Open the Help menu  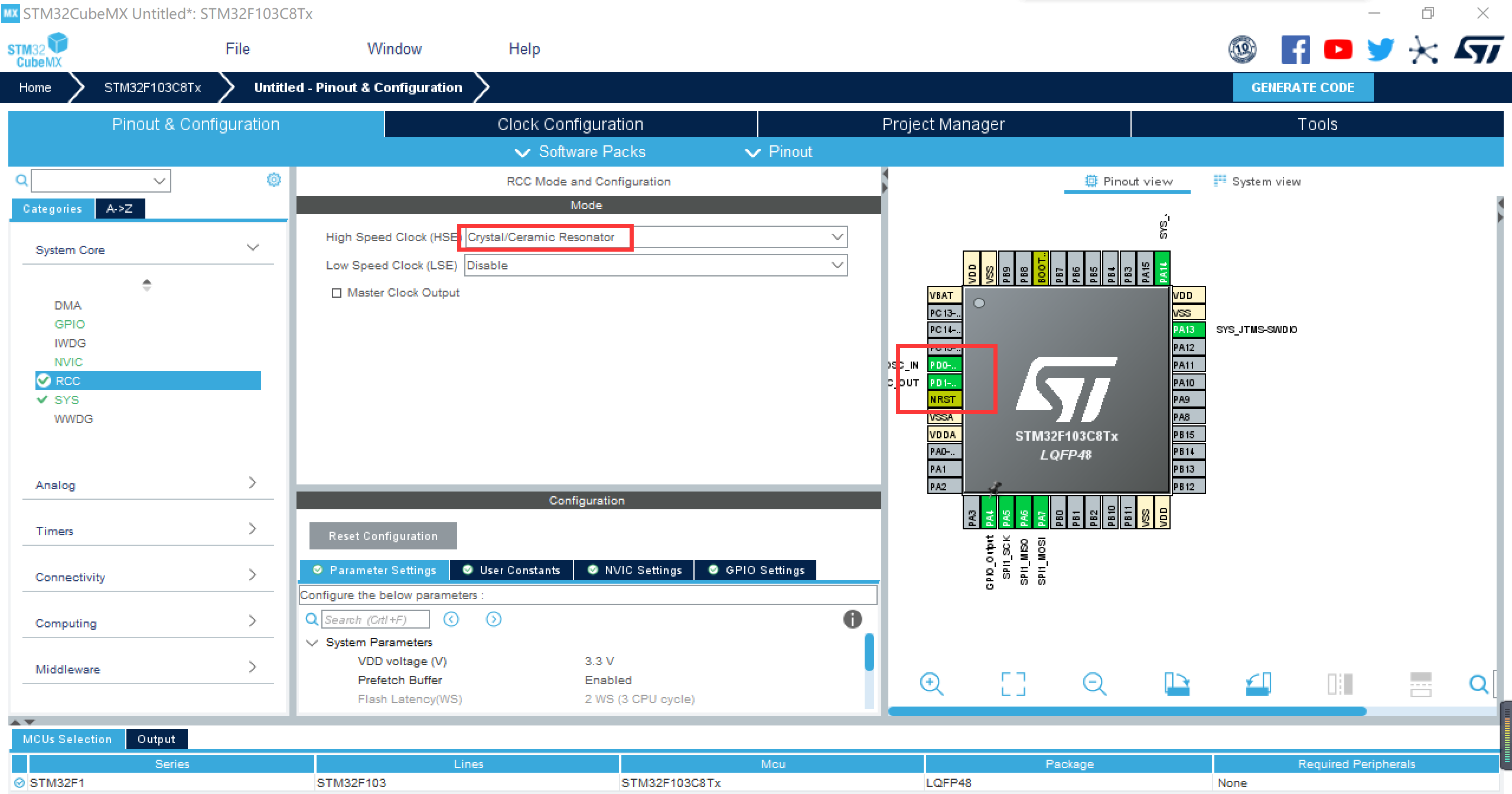pyautogui.click(x=524, y=49)
